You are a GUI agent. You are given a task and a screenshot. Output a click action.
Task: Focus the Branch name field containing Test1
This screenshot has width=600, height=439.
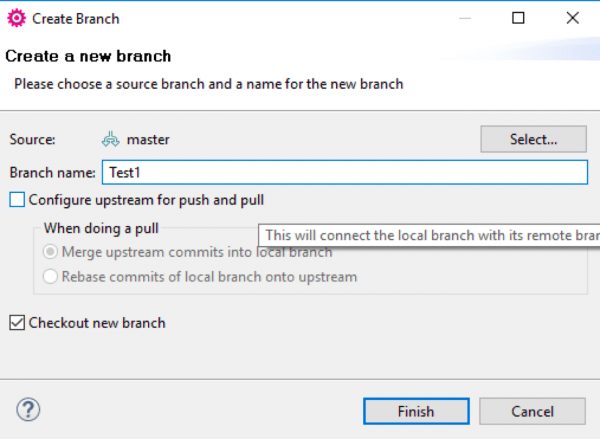click(x=345, y=173)
